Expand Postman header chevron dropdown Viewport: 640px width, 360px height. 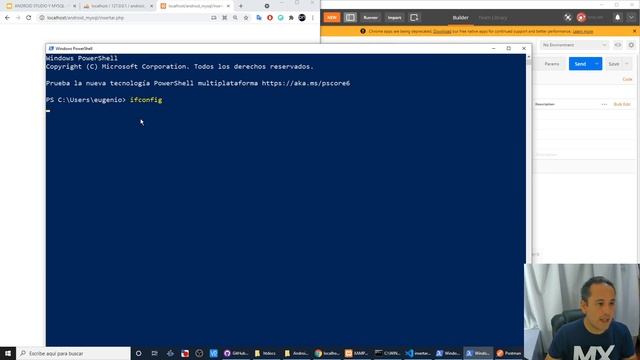pos(631,18)
